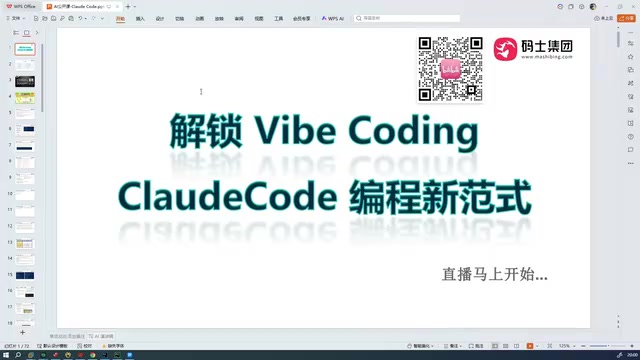Select the 开始 ribbon tab
This screenshot has width=640, height=360.
click(120, 19)
